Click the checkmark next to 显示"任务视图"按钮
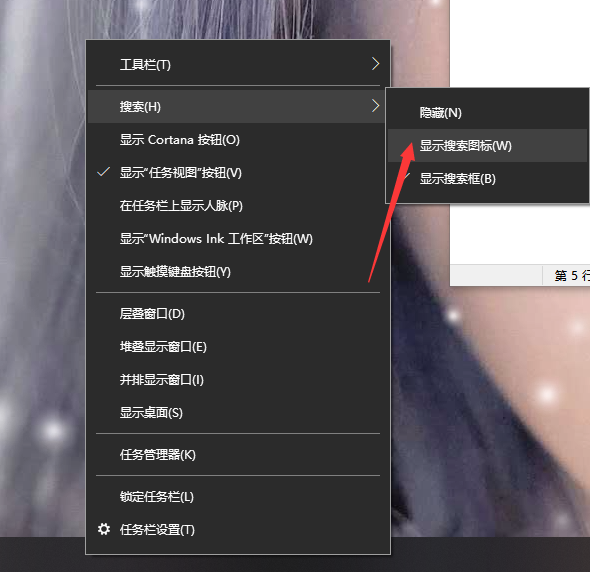 tap(103, 172)
